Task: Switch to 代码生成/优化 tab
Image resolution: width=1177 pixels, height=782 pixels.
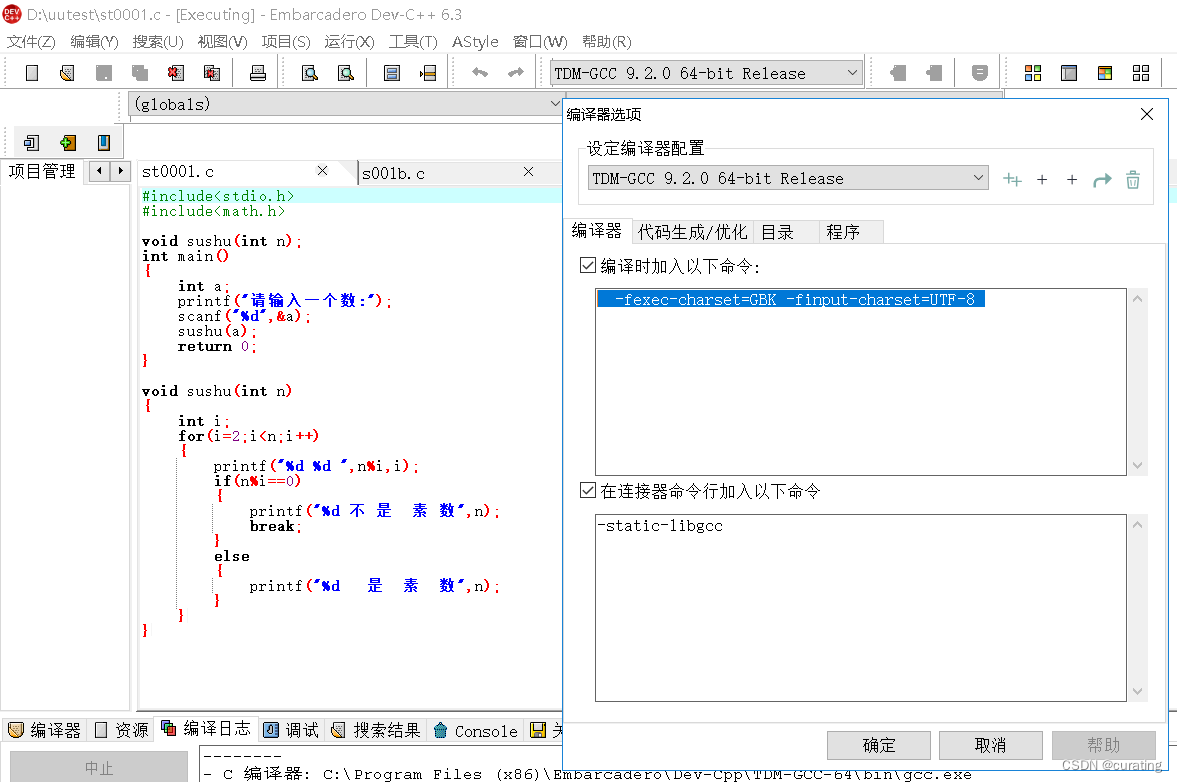Action: click(x=692, y=232)
